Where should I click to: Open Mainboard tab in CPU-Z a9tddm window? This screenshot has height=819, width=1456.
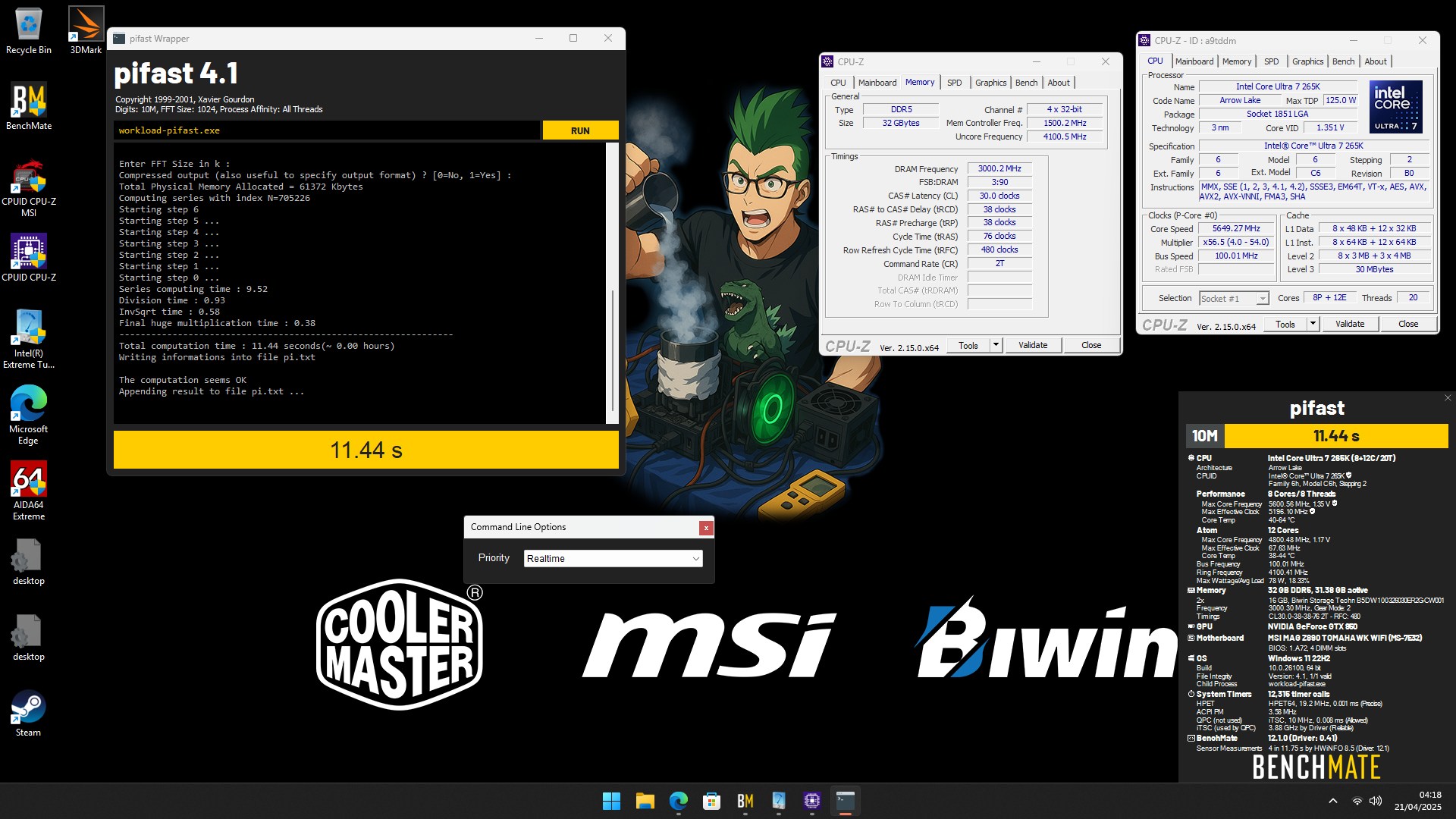(x=1194, y=61)
